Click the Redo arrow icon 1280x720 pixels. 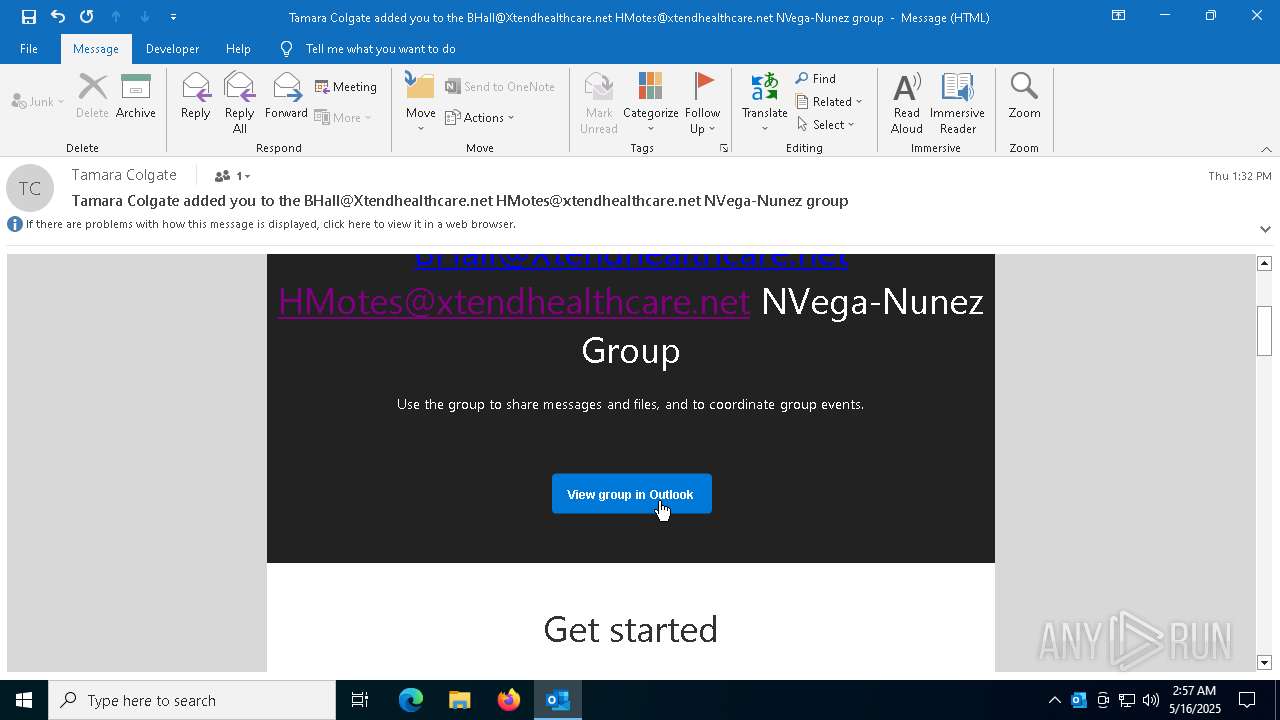87,16
